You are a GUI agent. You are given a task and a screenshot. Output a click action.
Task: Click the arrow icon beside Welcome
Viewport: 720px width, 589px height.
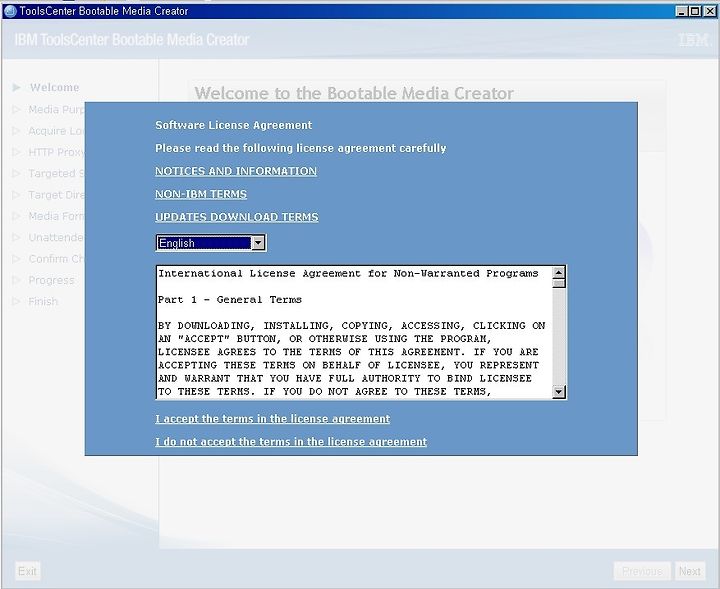[17, 87]
